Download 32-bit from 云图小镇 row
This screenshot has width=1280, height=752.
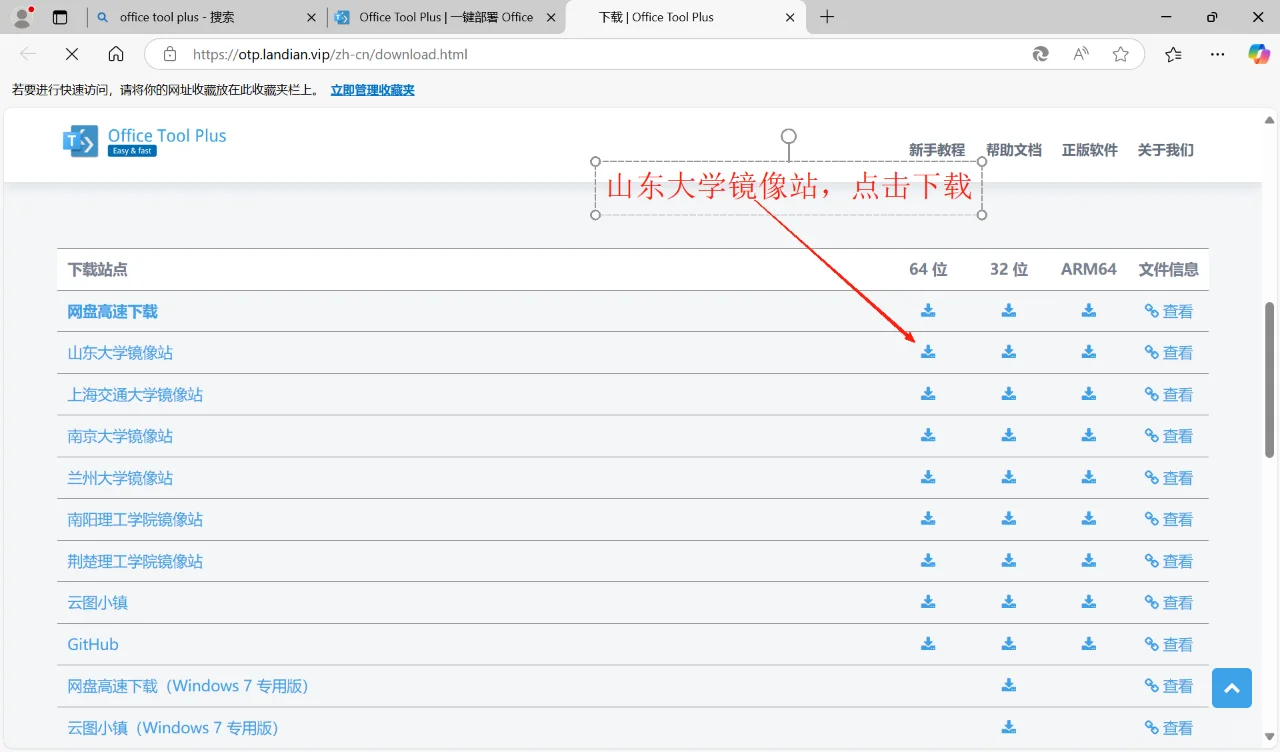click(x=1009, y=602)
